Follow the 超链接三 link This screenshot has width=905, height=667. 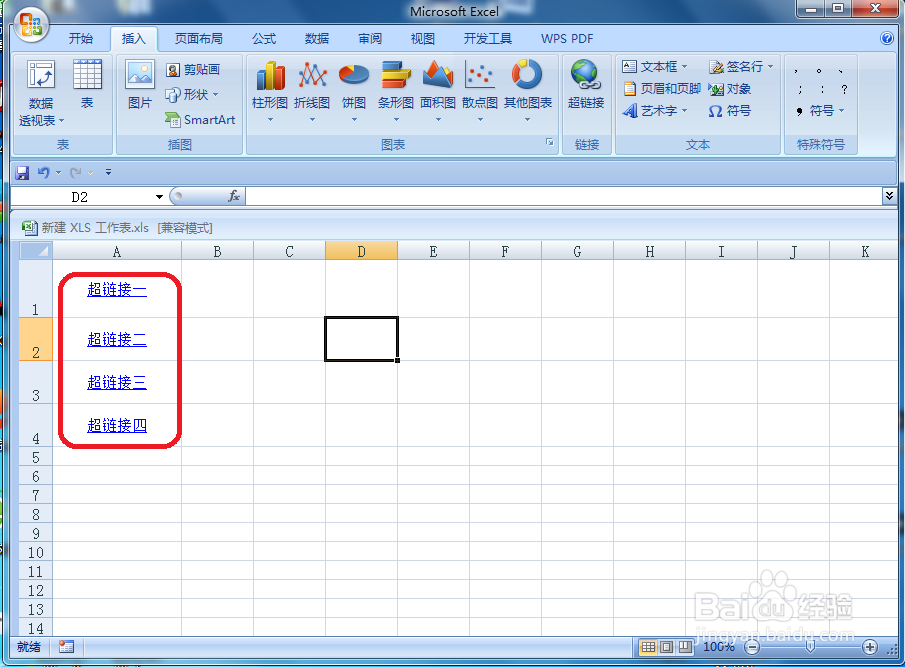(117, 382)
